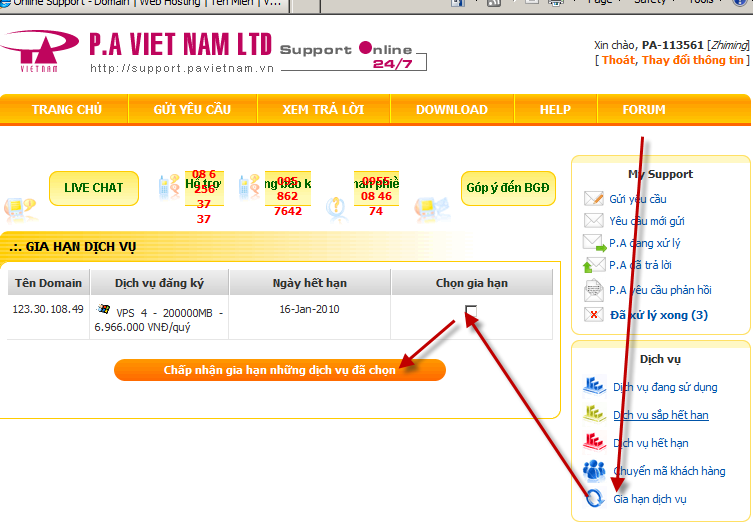
Task: Click the P.A đang xử lý icon
Action: pyautogui.click(x=595, y=243)
